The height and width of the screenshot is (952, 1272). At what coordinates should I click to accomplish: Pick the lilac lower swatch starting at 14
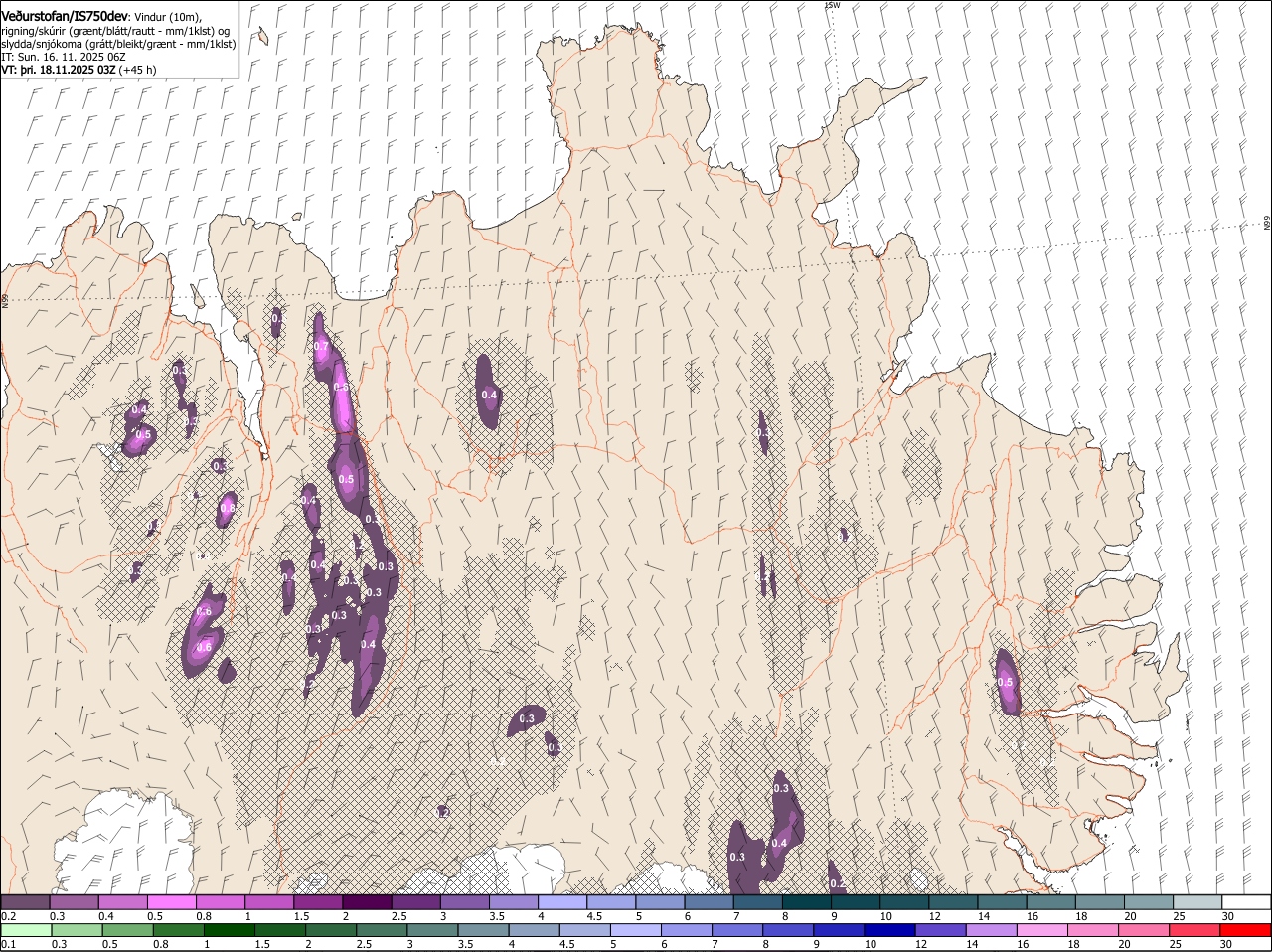coord(991,930)
